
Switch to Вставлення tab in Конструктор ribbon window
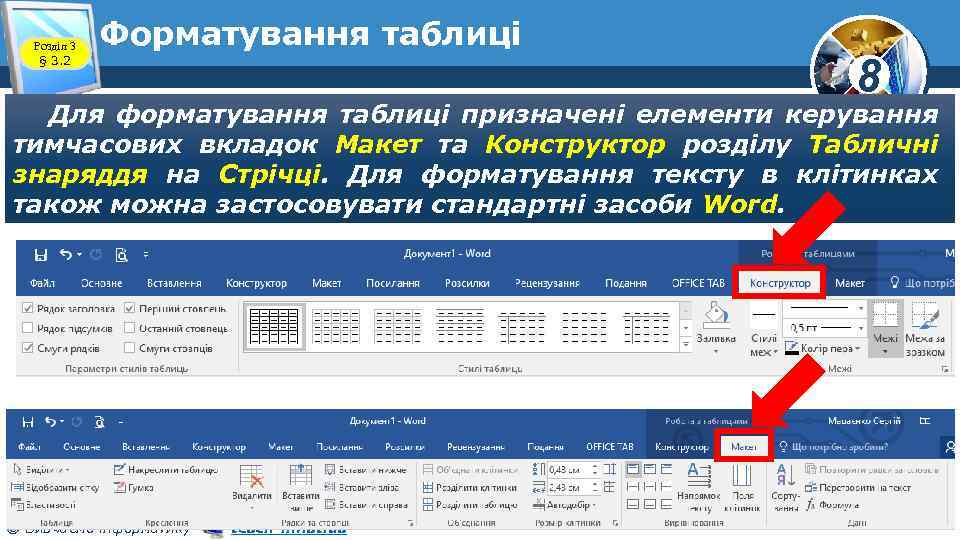(174, 283)
